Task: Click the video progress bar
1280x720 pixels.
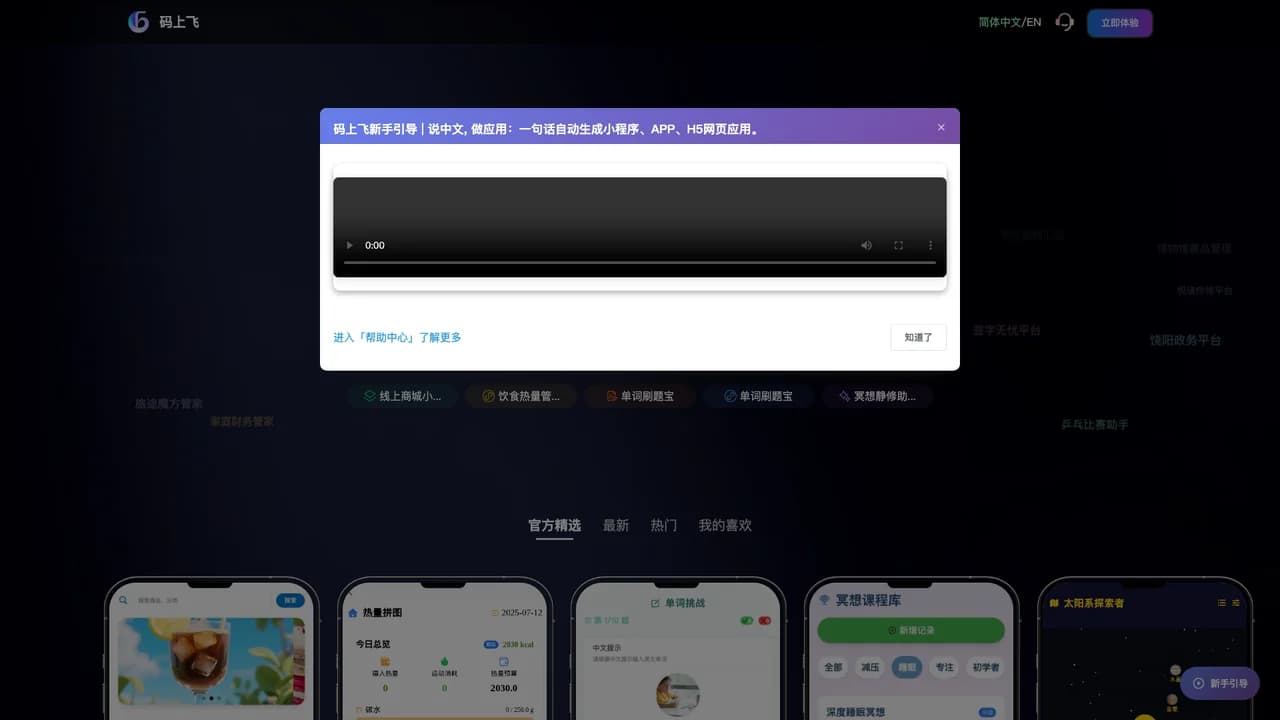Action: click(640, 263)
